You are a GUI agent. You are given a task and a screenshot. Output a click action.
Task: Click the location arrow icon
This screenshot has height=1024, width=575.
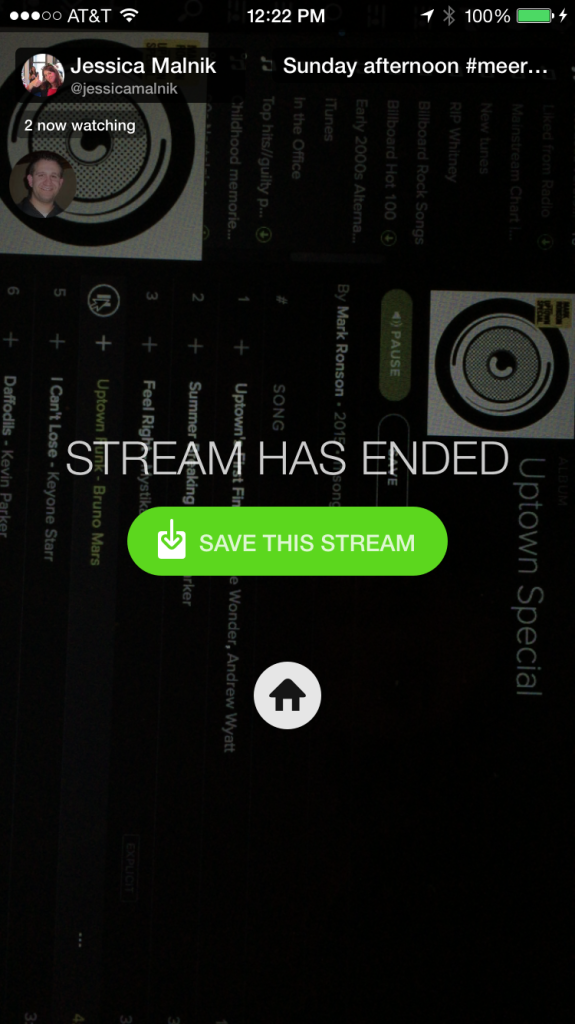[427, 16]
